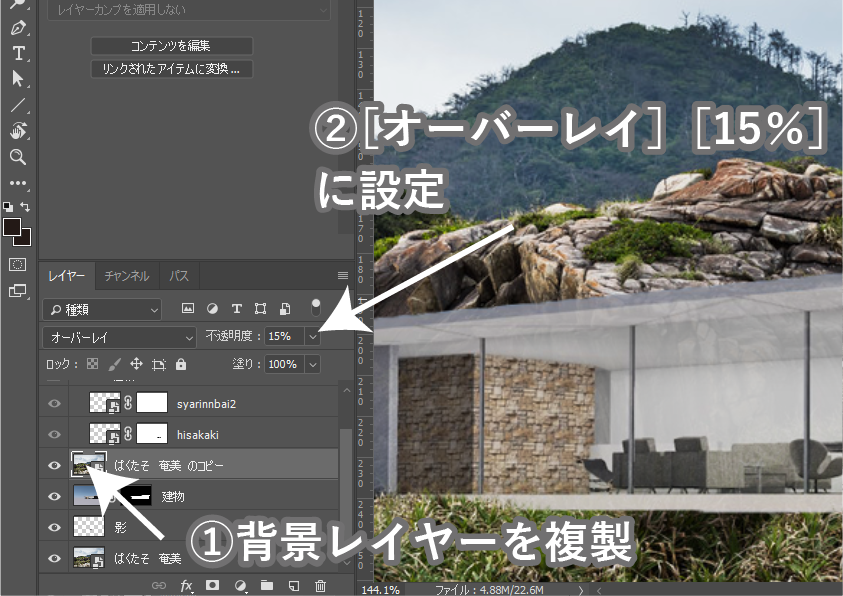Lock artboard nesting icon

pos(159,364)
